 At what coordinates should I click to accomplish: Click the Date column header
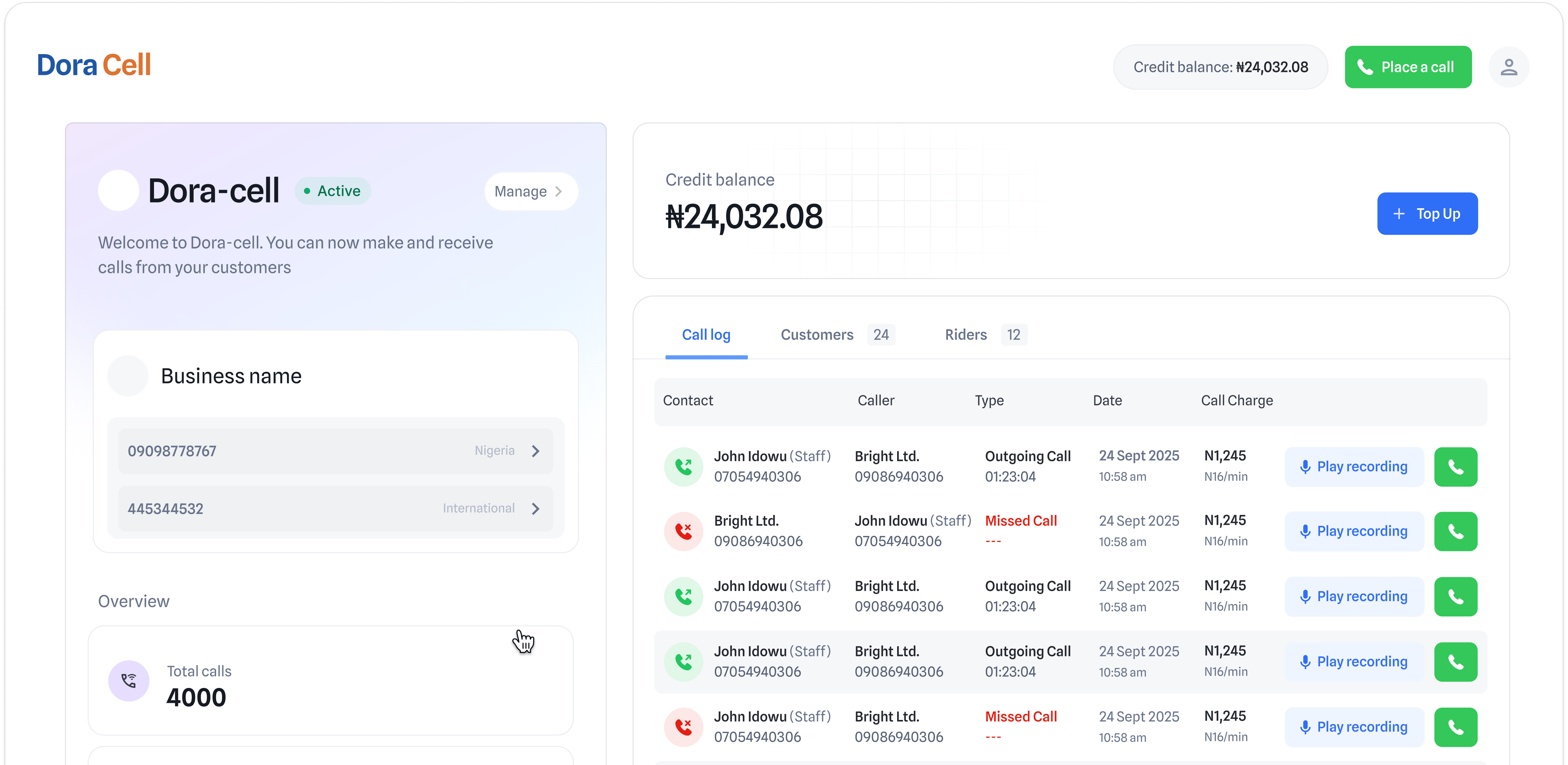tap(1107, 400)
